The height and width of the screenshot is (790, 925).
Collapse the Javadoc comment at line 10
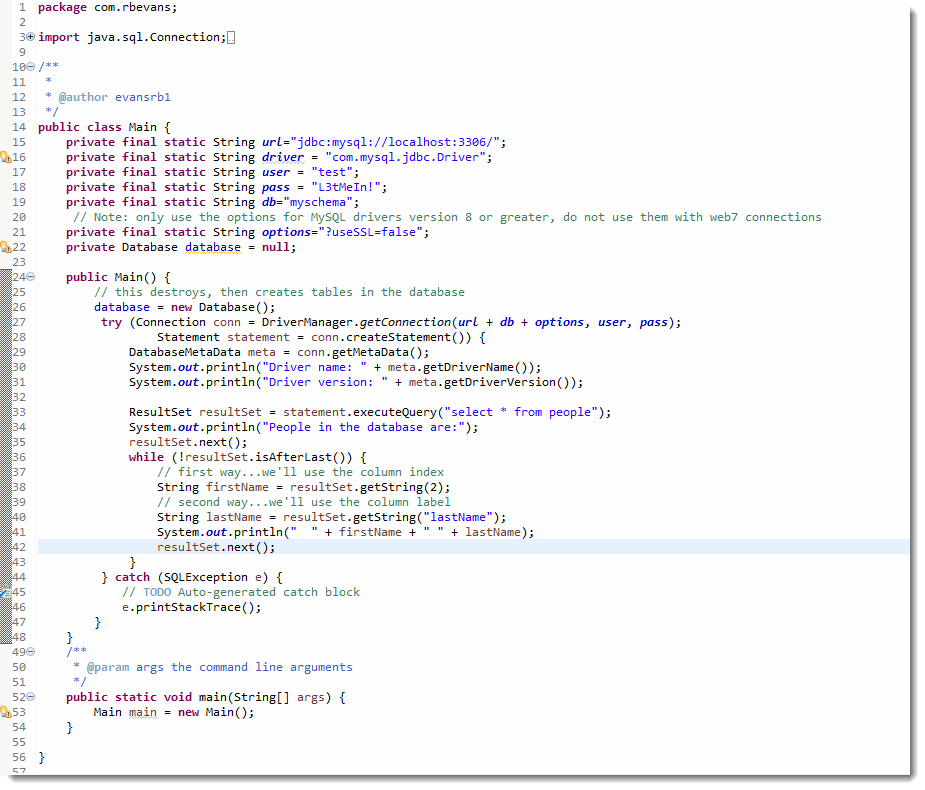pyautogui.click(x=31, y=67)
